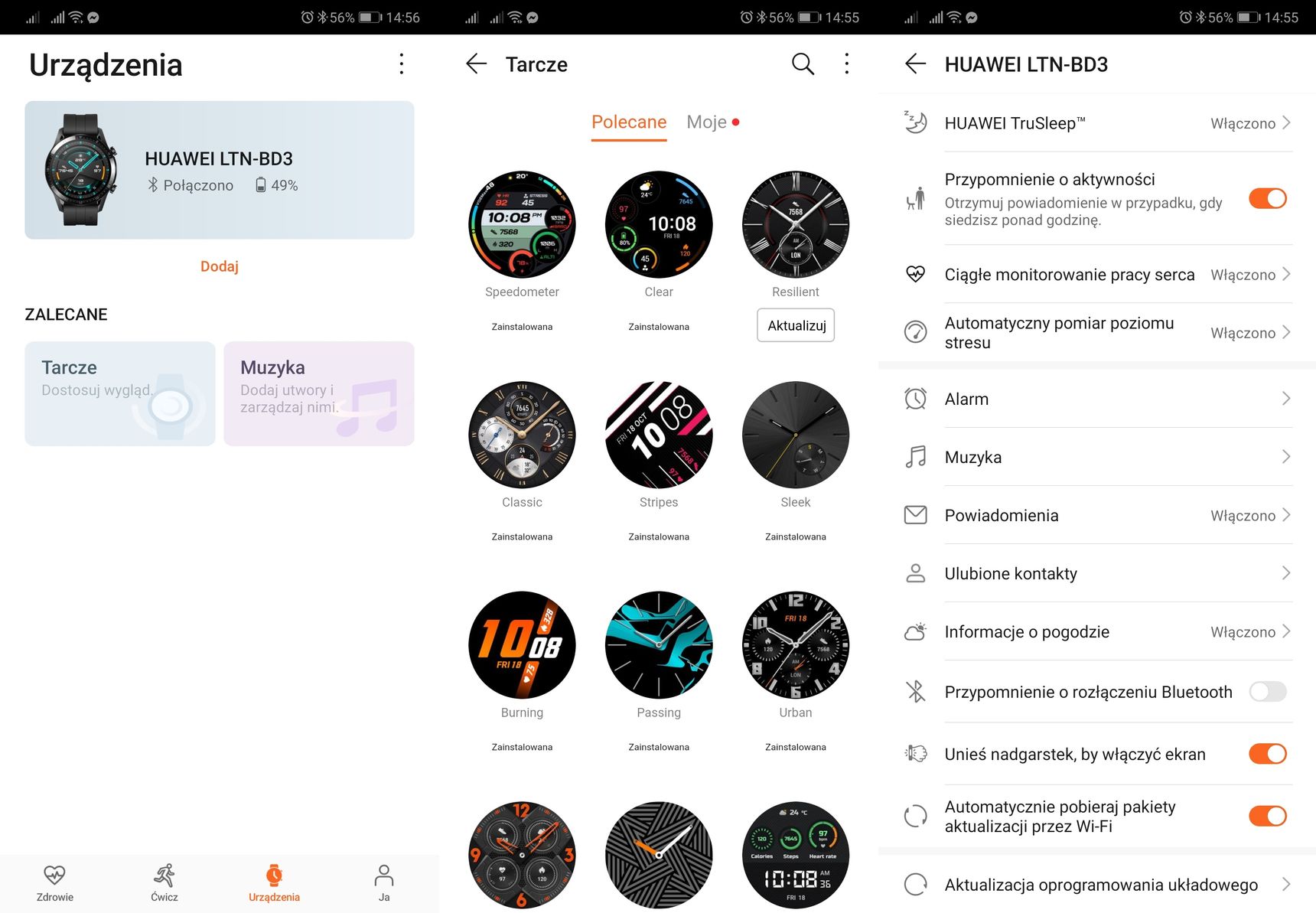Tap the firmware update circular icon

[x=915, y=885]
